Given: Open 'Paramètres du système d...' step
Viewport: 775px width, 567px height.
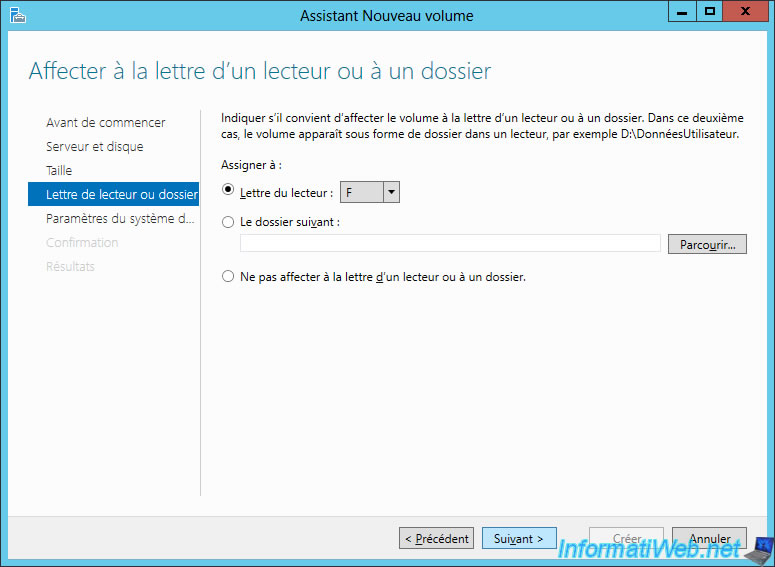Looking at the screenshot, I should click(120, 218).
